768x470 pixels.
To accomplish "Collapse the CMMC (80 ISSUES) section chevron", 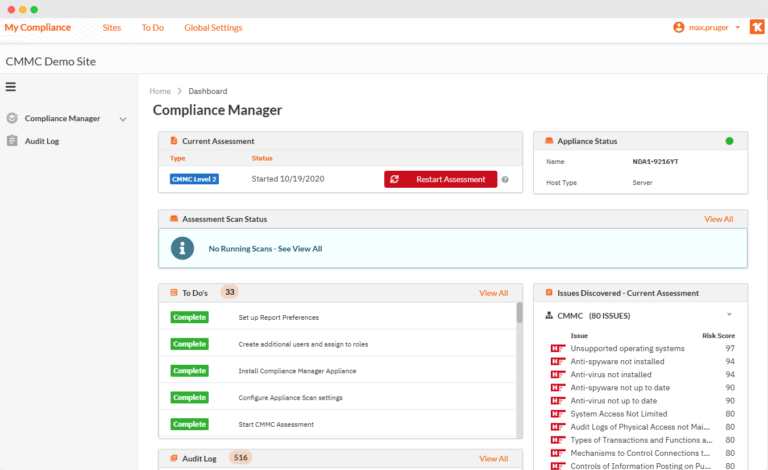I will [729, 315].
